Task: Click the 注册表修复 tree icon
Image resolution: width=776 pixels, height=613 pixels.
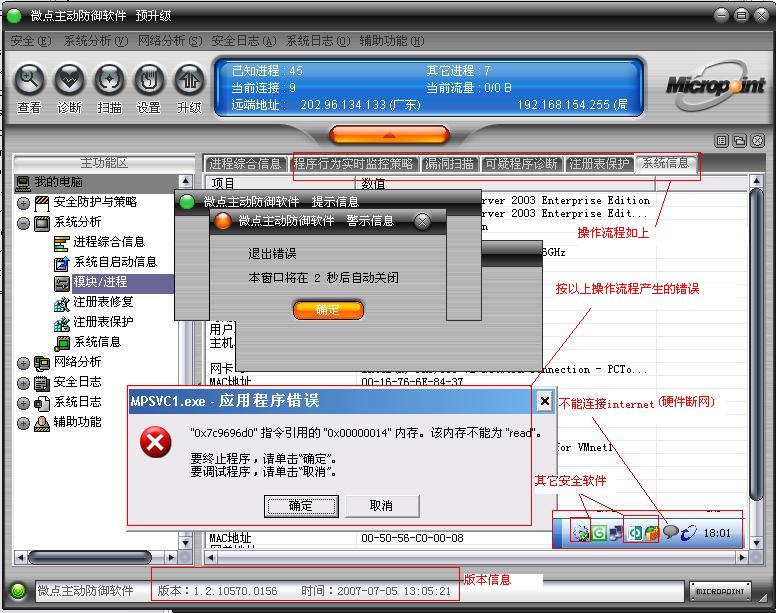Action: [x=61, y=303]
